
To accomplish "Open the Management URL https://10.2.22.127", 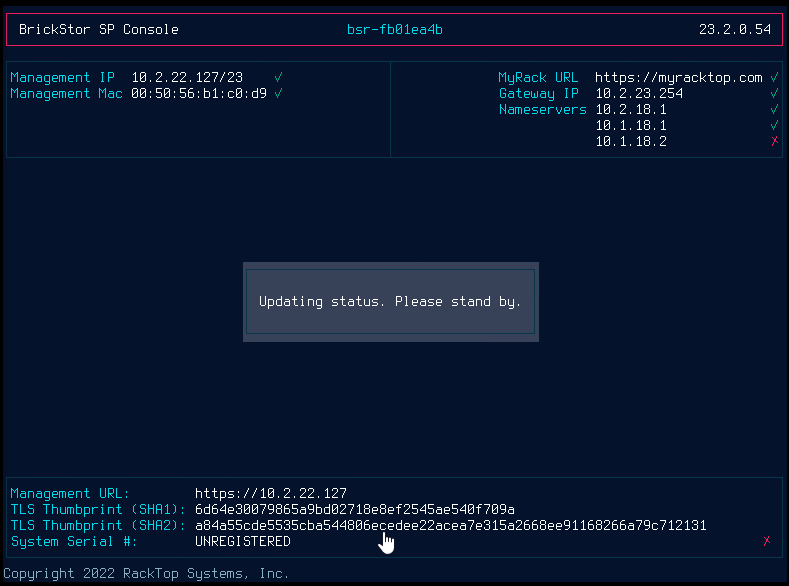I will 270,493.
